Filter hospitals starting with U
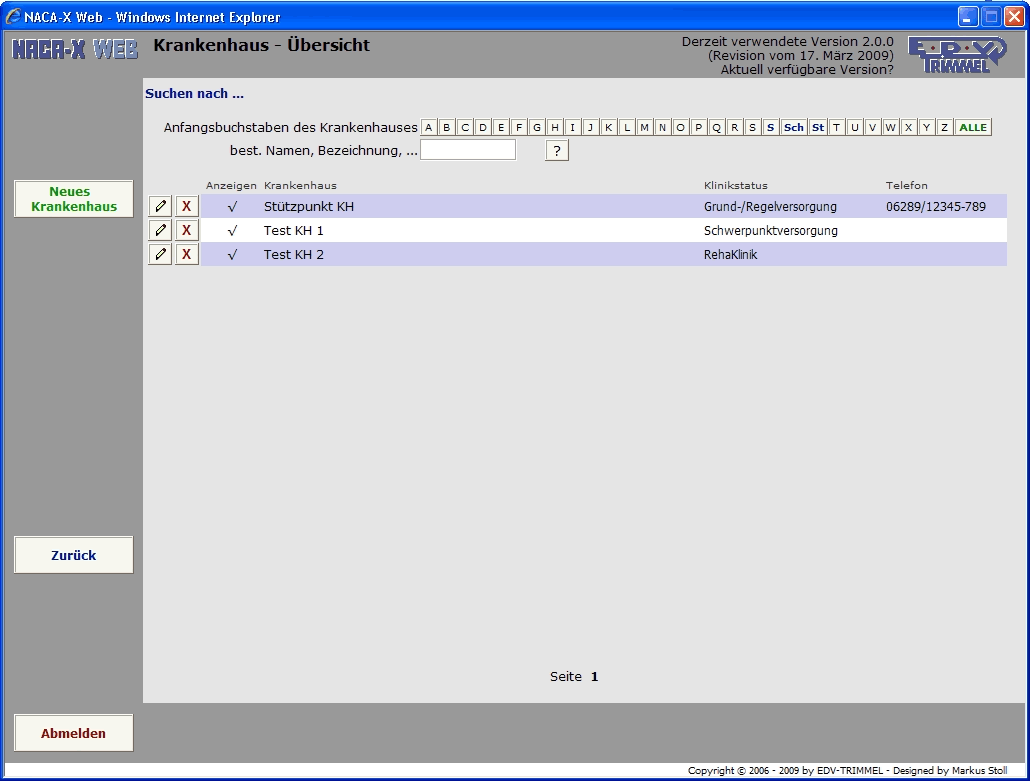Image resolution: width=1030 pixels, height=781 pixels. pos(855,127)
